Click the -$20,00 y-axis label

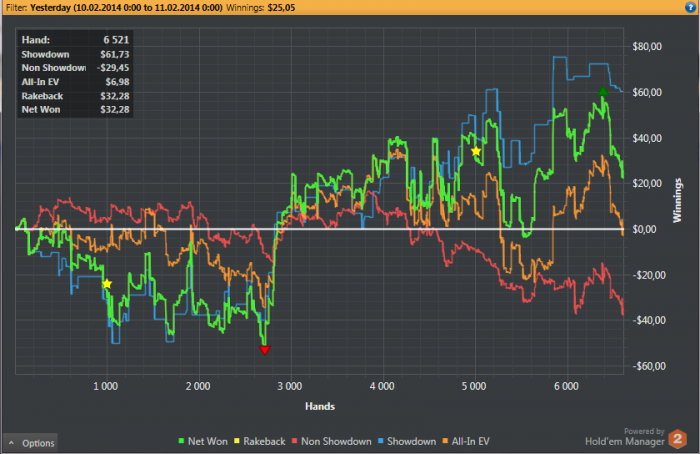(649, 275)
